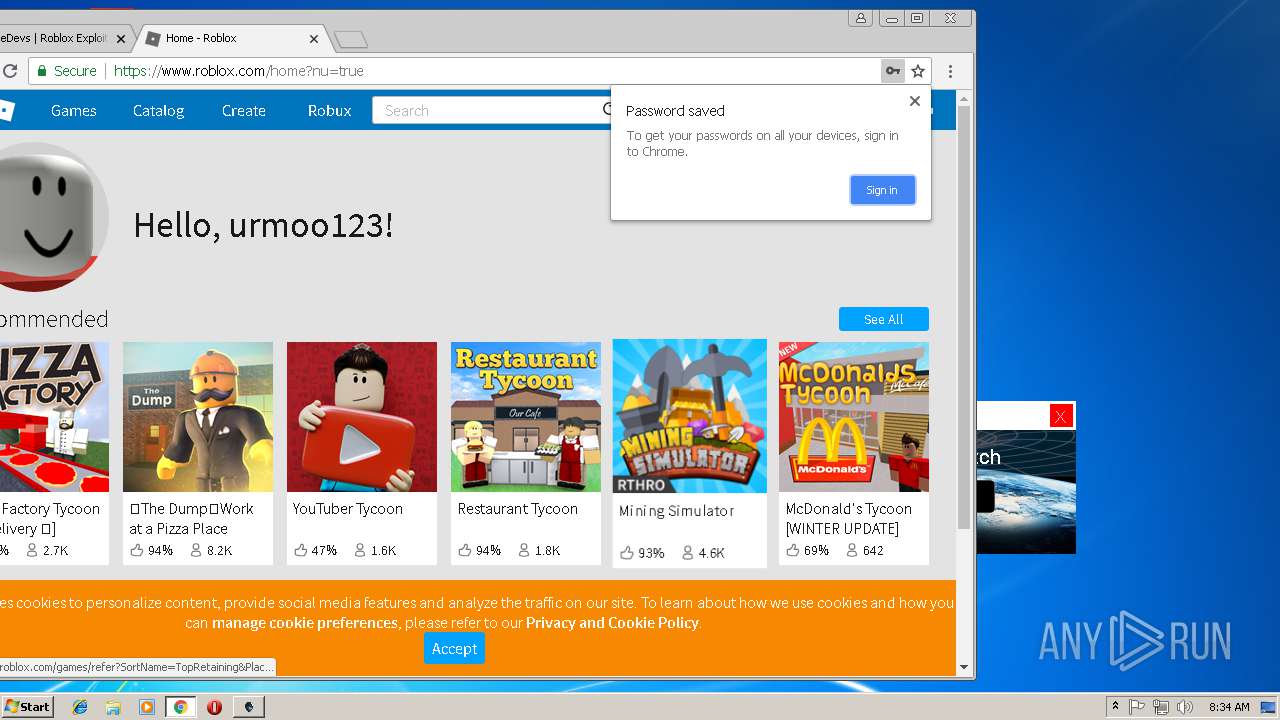Open the Games menu item
Image resolution: width=1280 pixels, height=720 pixels.
(x=74, y=111)
